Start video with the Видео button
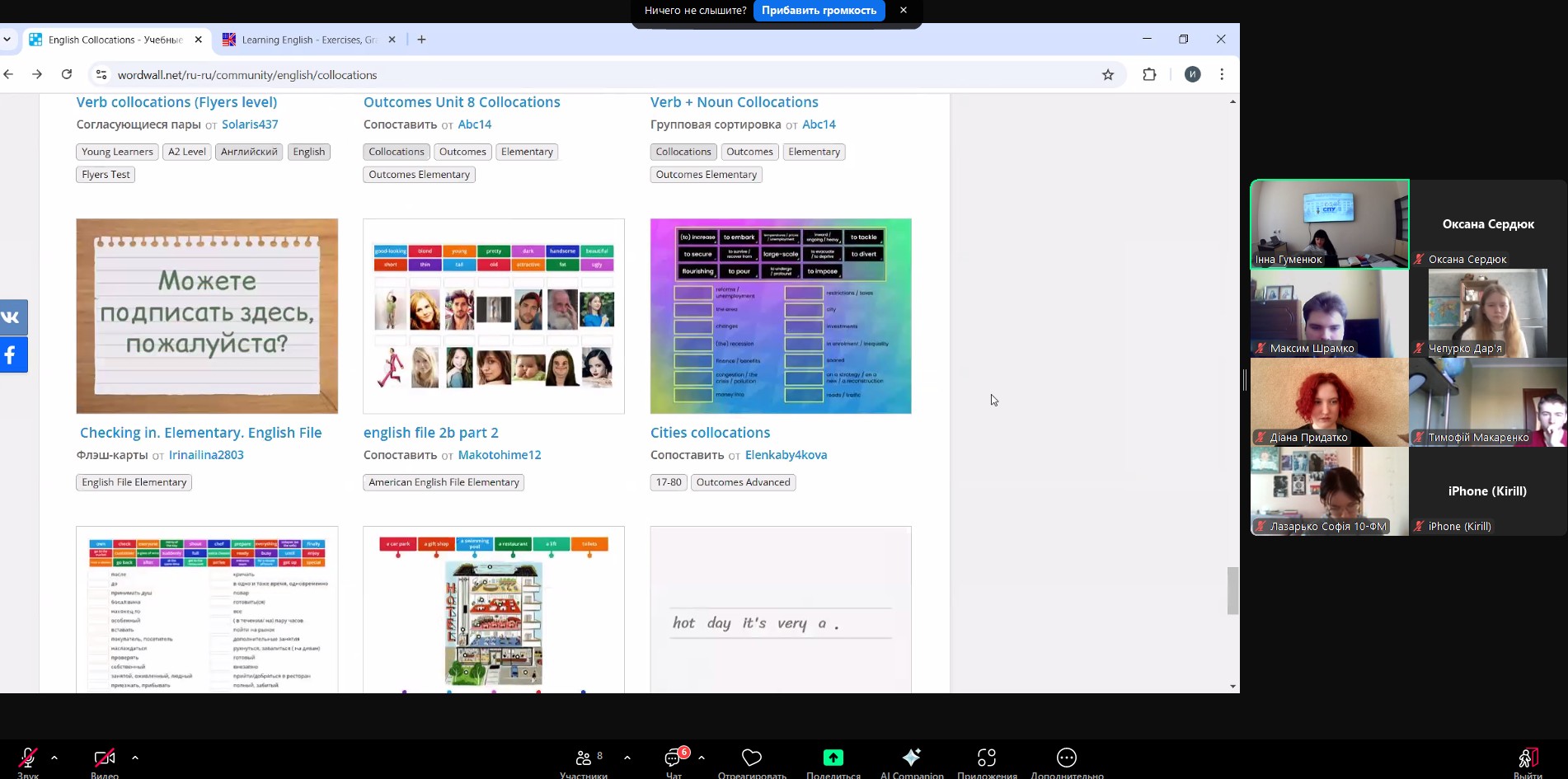 coord(105,758)
